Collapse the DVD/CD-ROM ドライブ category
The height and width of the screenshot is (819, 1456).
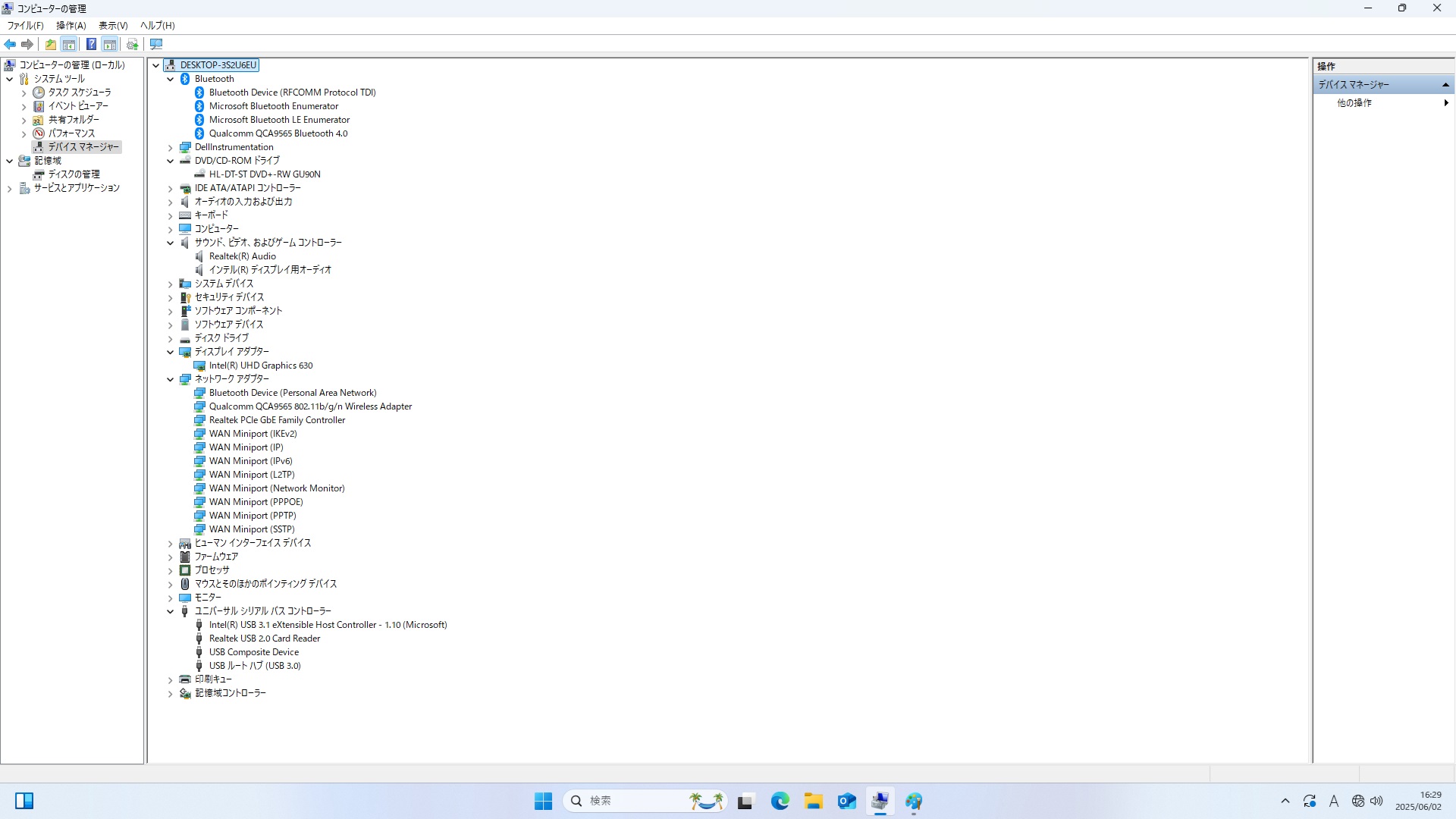pos(171,161)
